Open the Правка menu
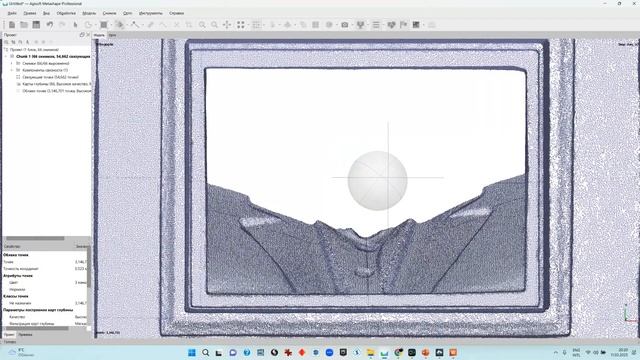The height and width of the screenshot is (360, 640). tap(29, 13)
